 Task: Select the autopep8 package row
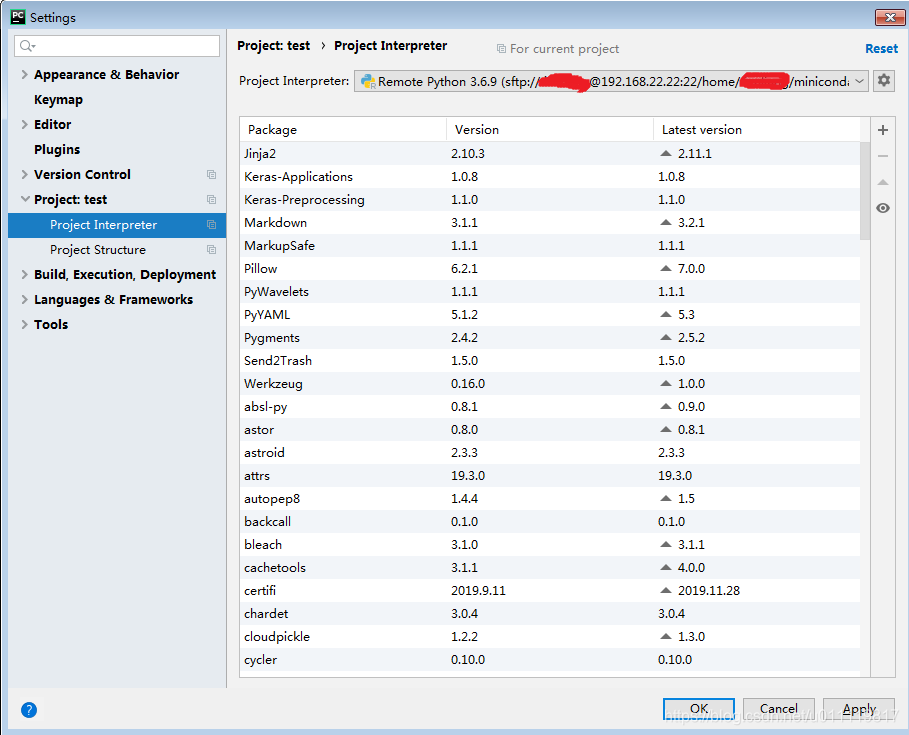coord(550,499)
